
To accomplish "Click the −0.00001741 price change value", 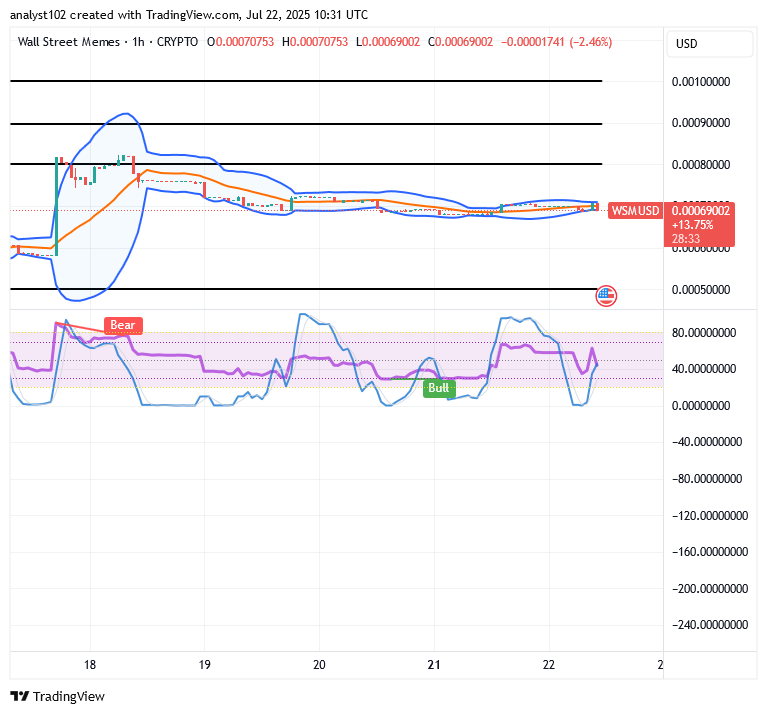I will 533,42.
